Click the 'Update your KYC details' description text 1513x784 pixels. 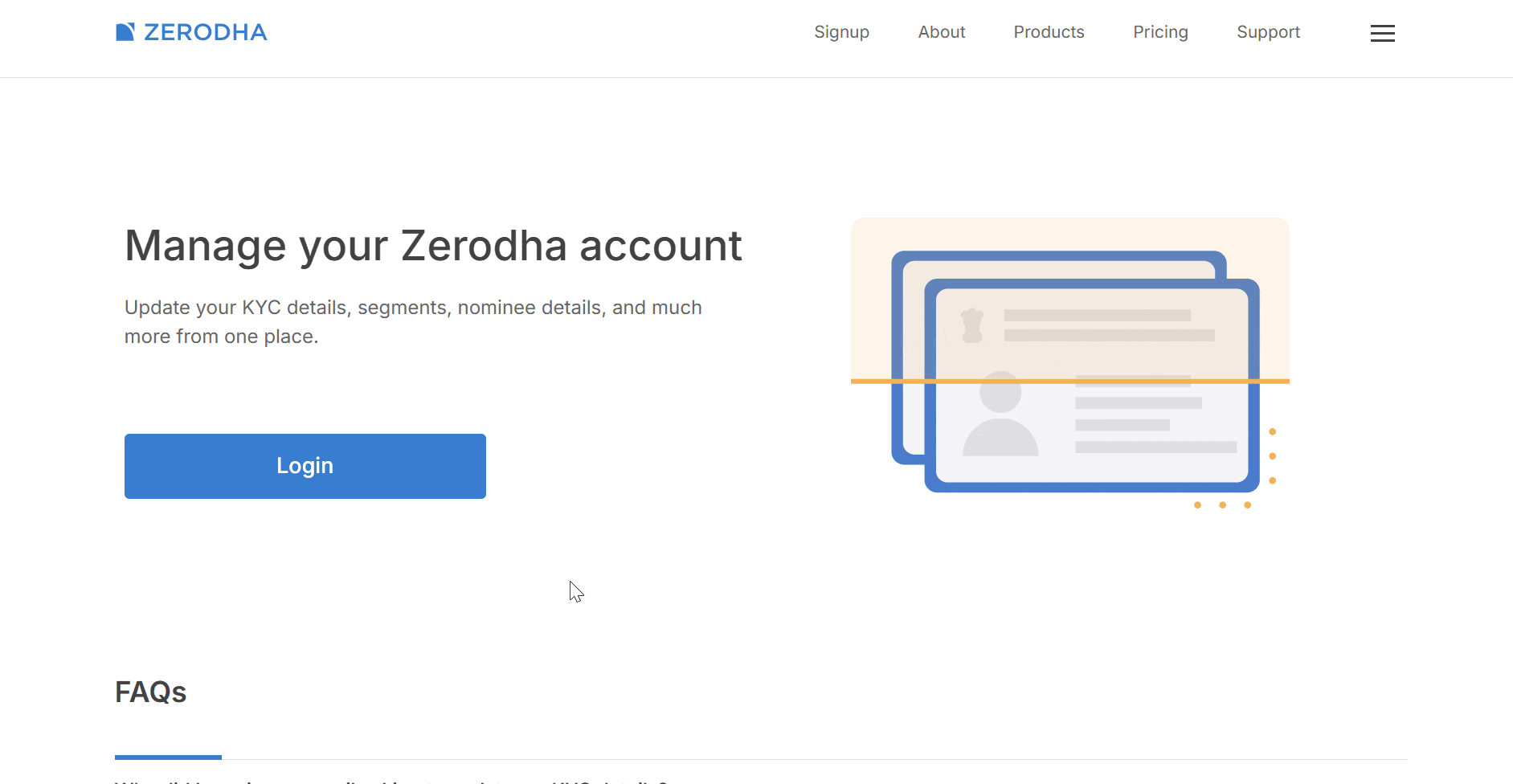[x=413, y=321]
